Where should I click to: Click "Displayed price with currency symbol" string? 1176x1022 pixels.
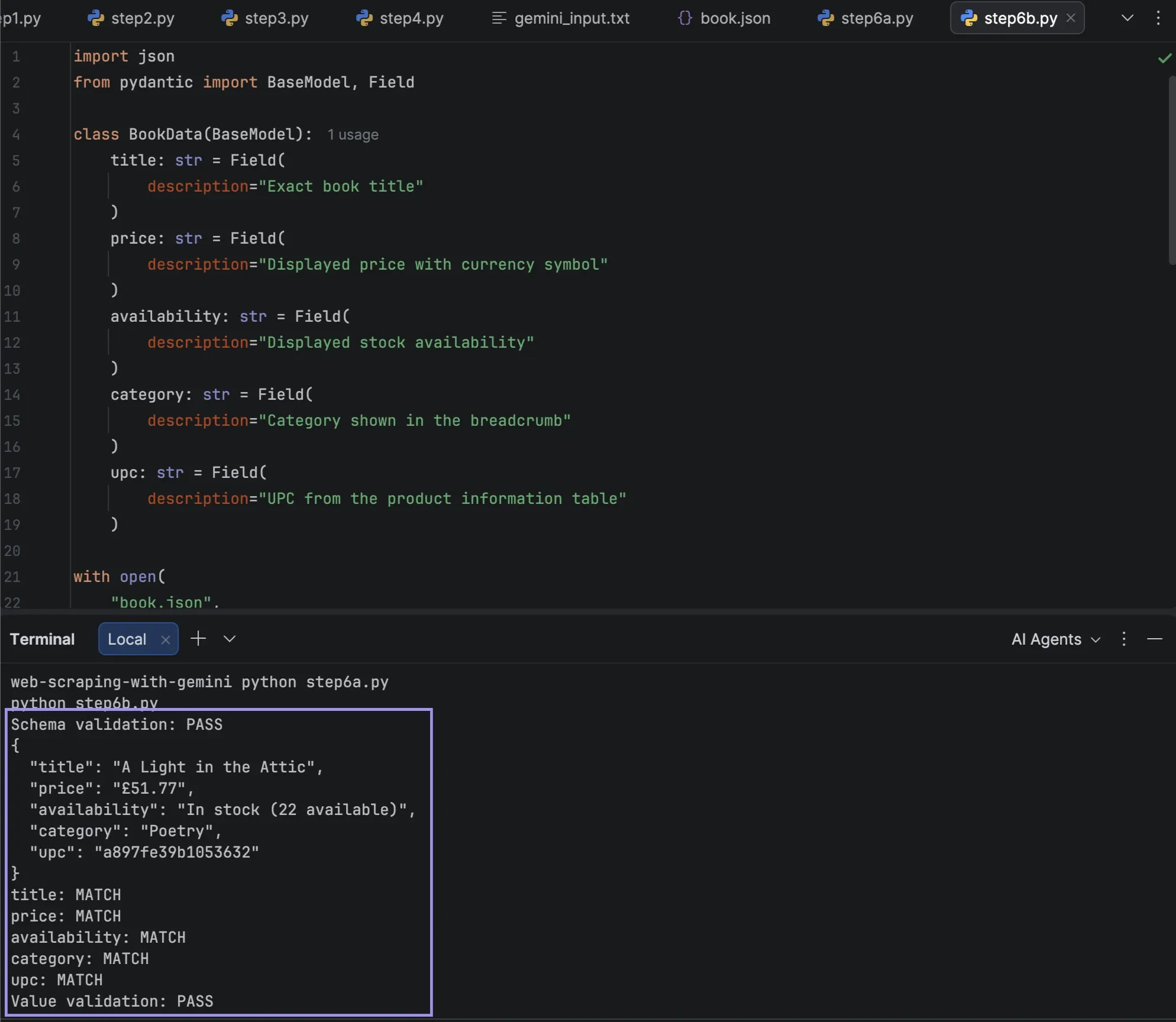click(433, 264)
